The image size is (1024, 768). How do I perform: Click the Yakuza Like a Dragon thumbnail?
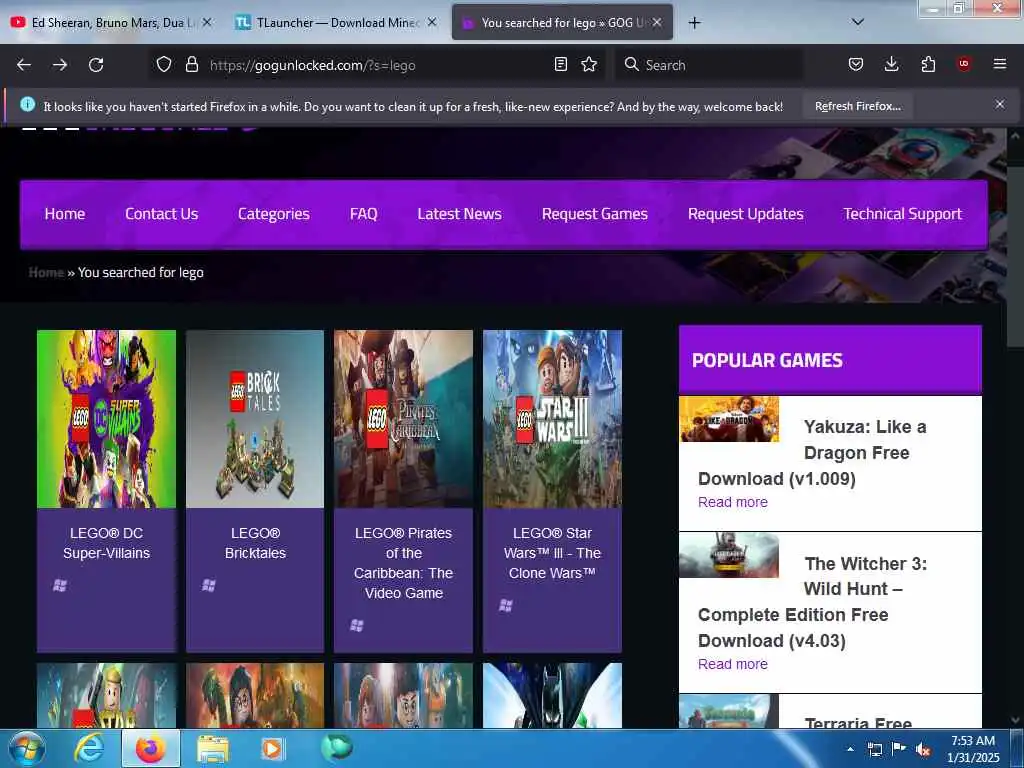[729, 419]
